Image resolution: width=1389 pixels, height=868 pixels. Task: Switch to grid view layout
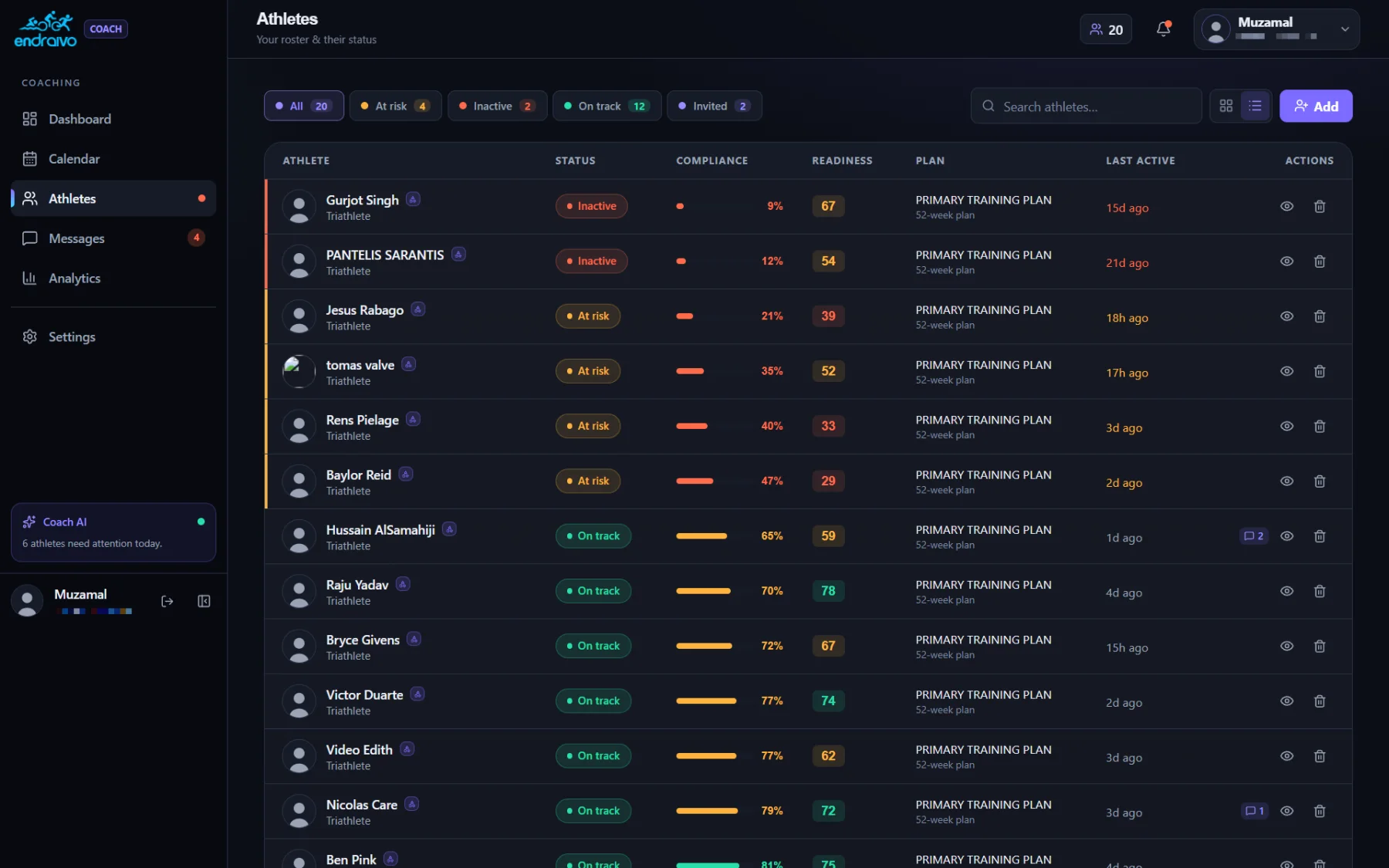click(x=1226, y=106)
